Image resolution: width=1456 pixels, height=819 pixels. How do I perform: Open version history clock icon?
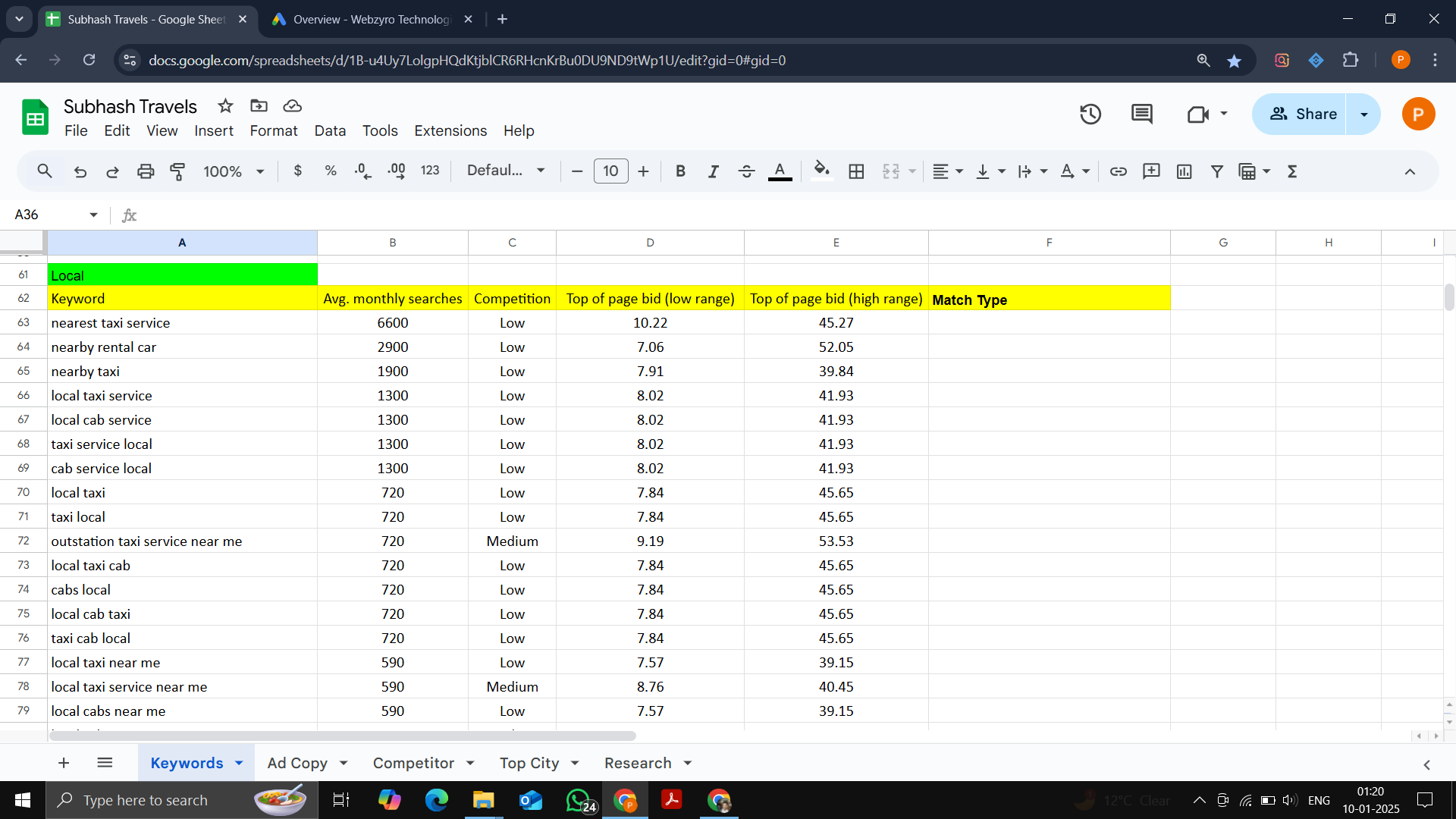coord(1090,115)
